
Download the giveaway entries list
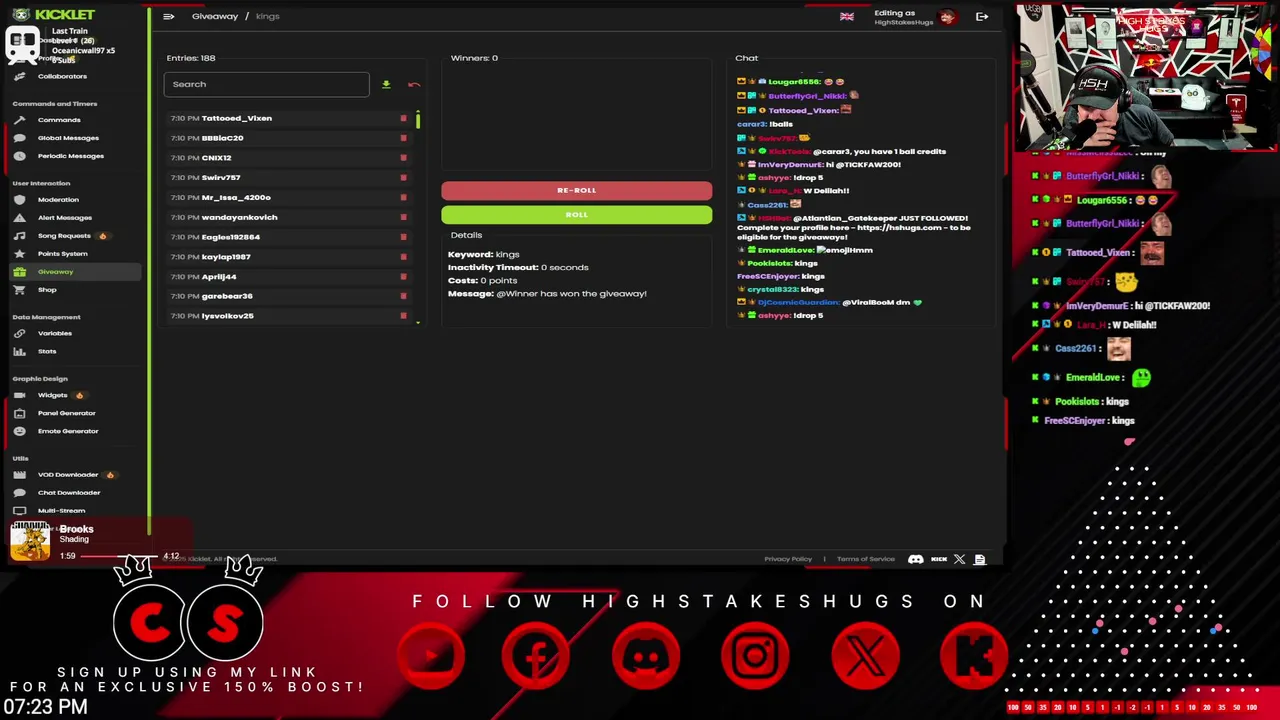tap(386, 85)
